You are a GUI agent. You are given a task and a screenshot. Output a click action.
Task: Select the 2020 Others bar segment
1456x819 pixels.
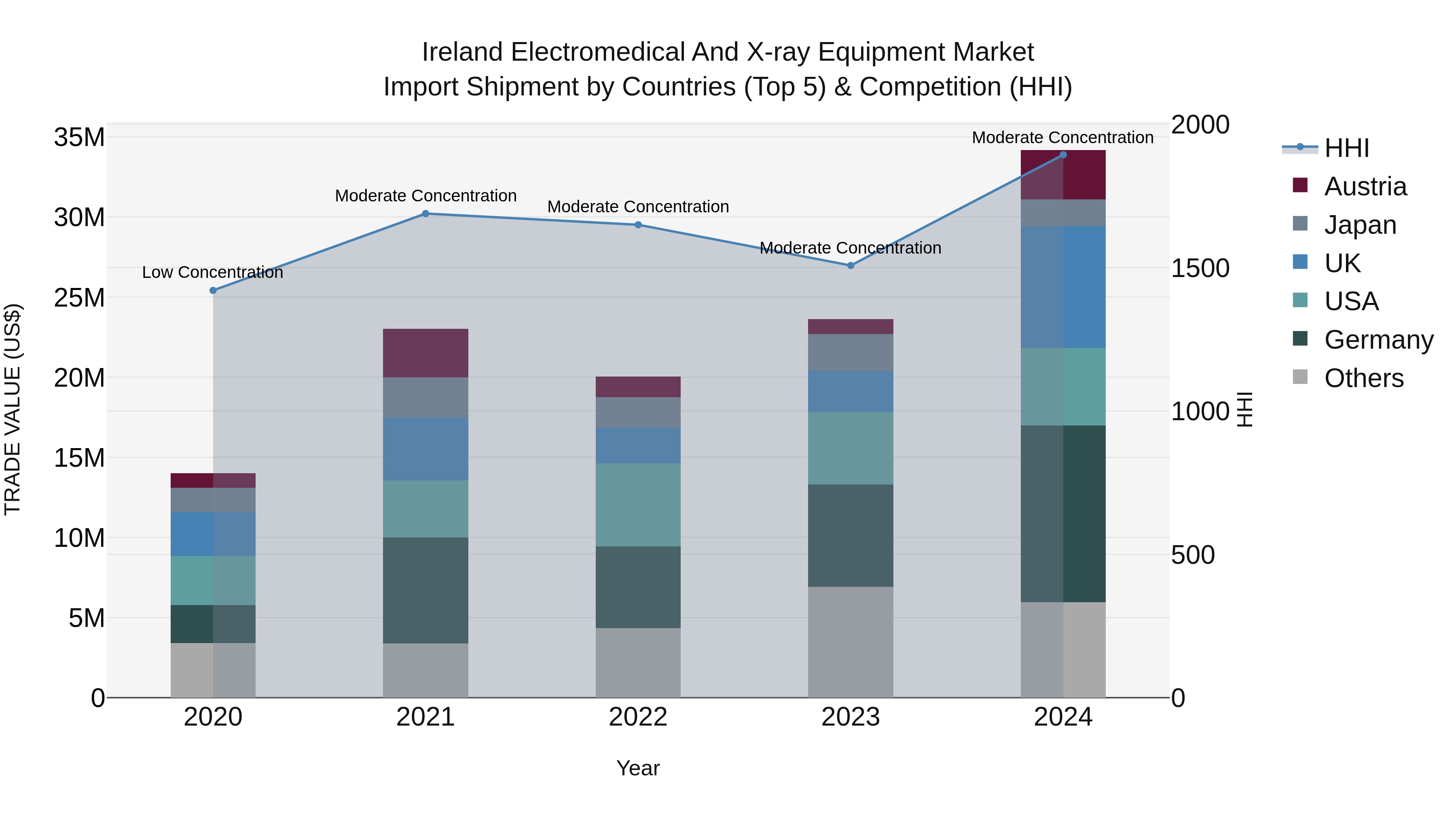click(x=213, y=671)
